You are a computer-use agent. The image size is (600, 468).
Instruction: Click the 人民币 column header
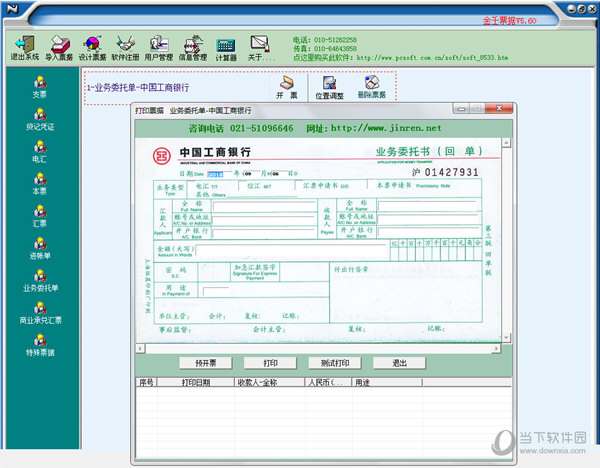pyautogui.click(x=328, y=382)
